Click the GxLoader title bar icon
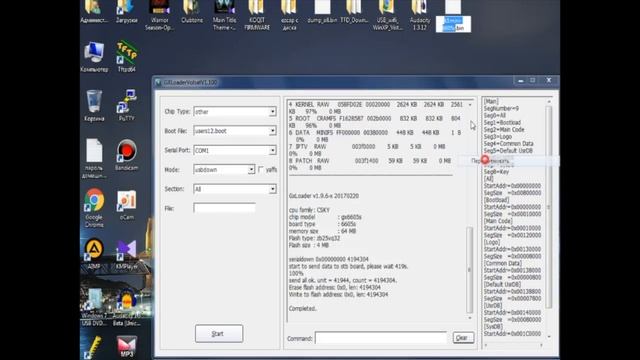Viewport: 640px width, 360px height. point(158,82)
